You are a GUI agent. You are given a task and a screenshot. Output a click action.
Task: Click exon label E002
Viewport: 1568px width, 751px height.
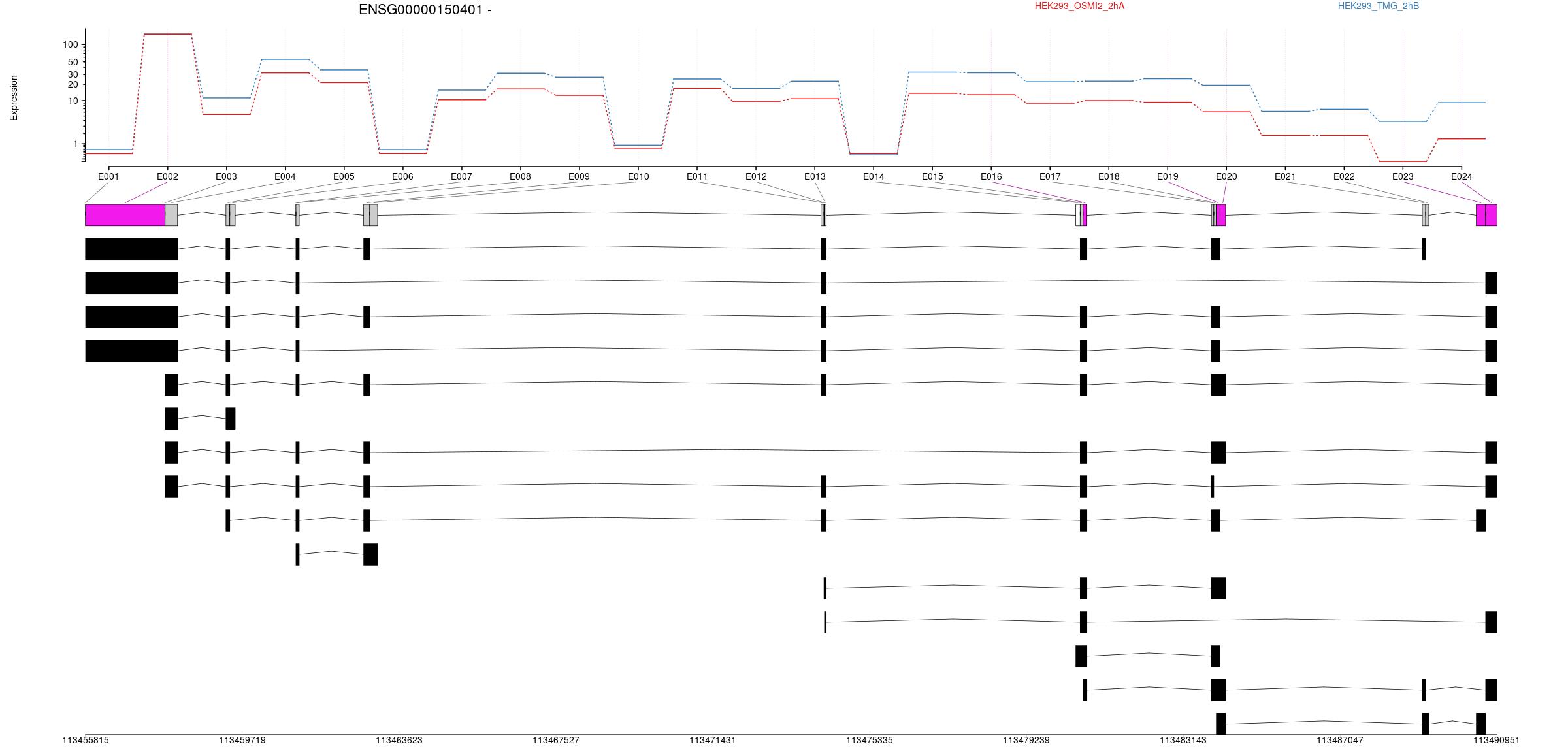click(x=167, y=176)
